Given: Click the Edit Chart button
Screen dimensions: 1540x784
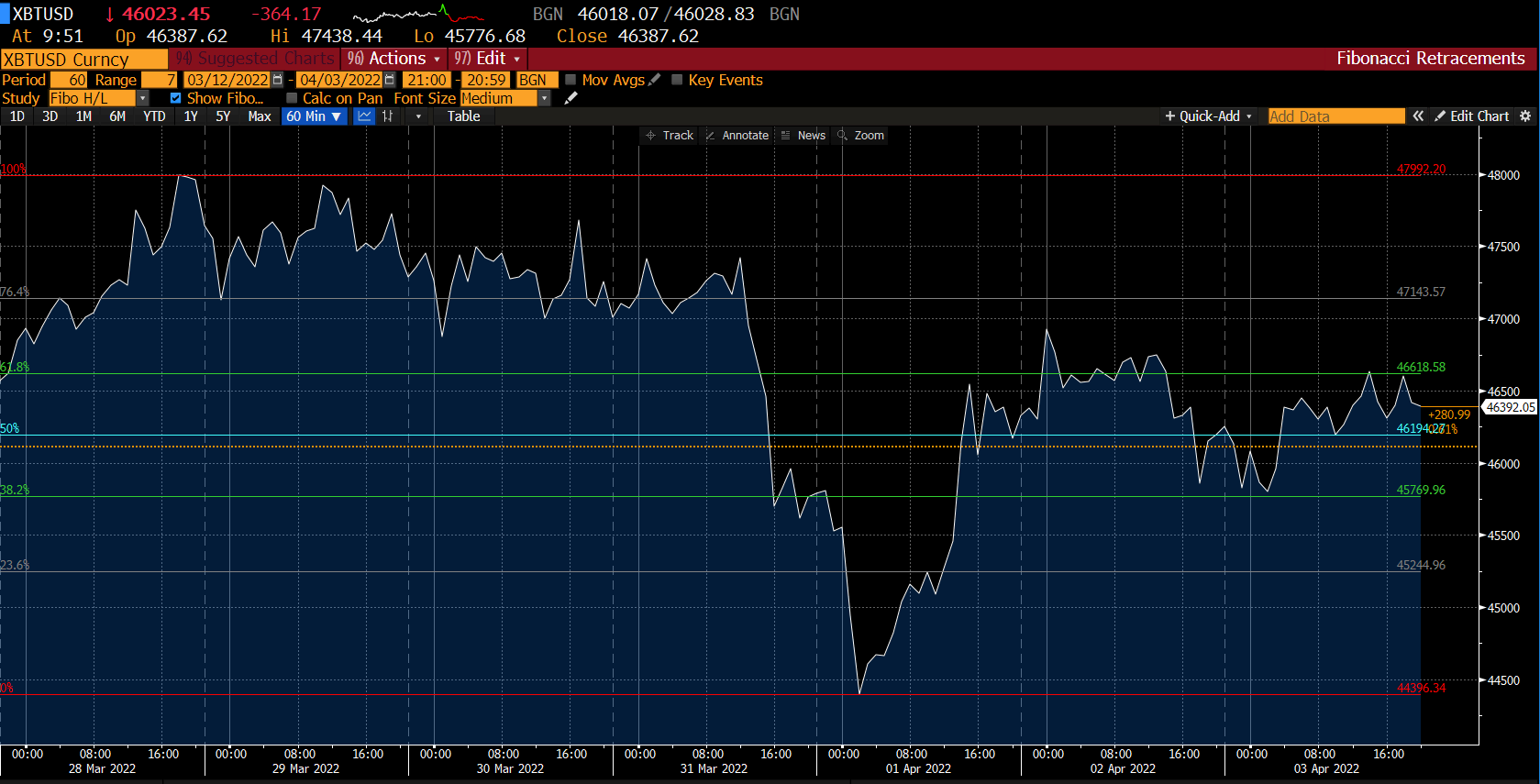Looking at the screenshot, I should [x=1471, y=116].
